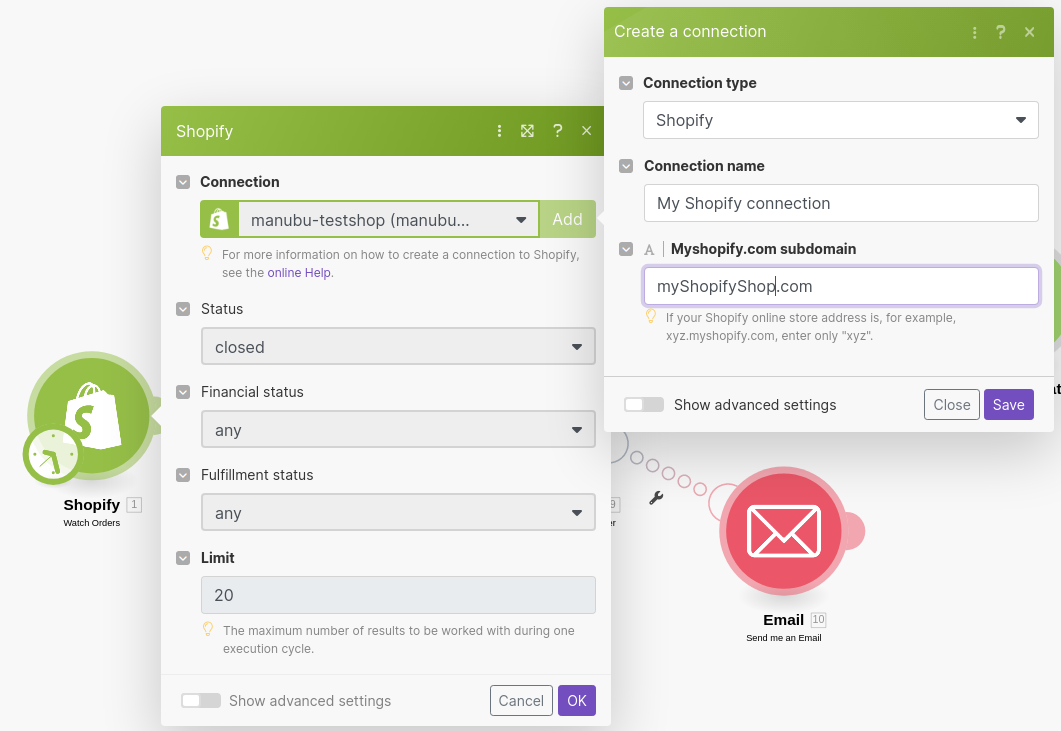
Task: Open the Shopify panel three-dot menu
Action: (499, 131)
